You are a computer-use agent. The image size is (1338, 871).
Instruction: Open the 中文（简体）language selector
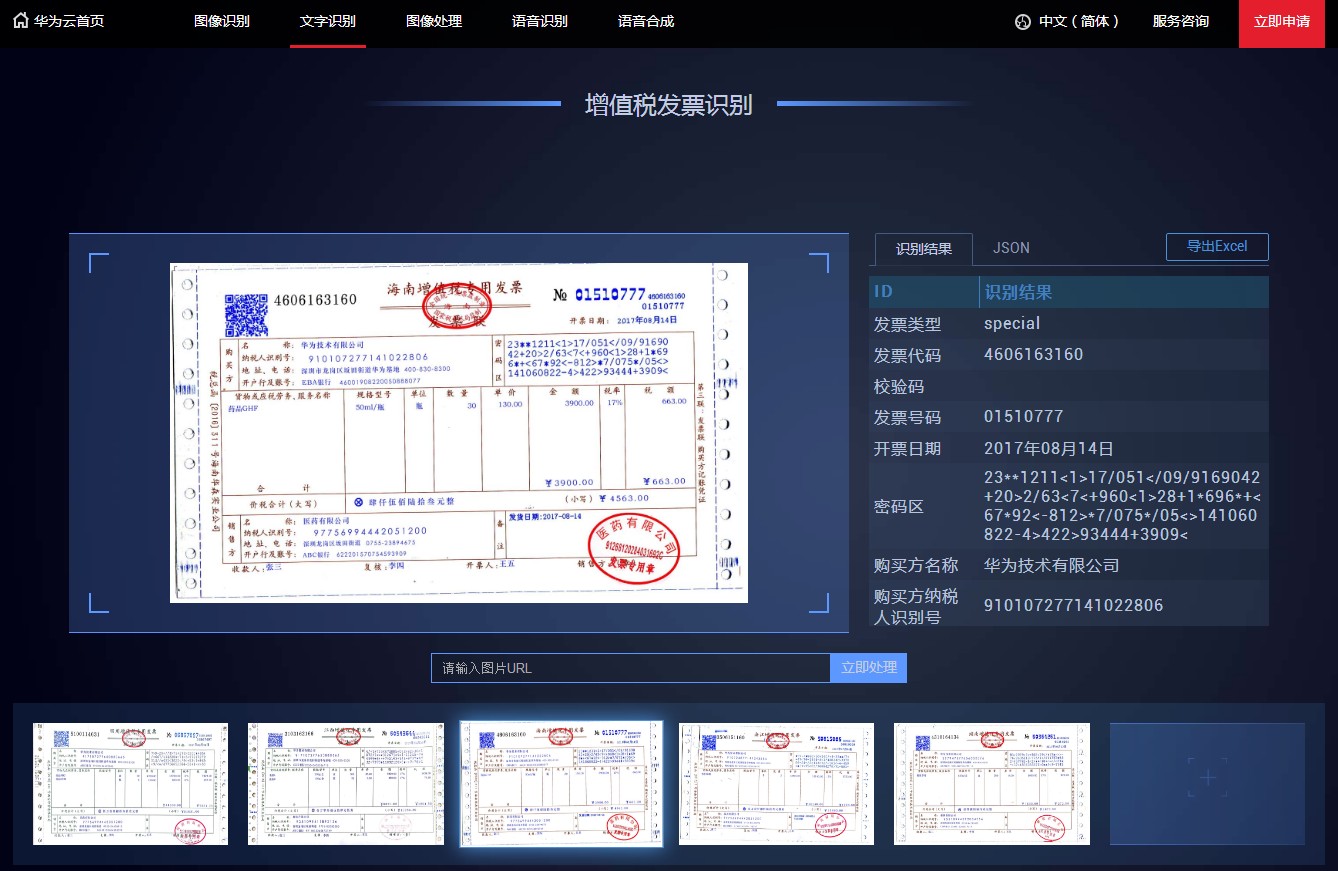[1079, 21]
